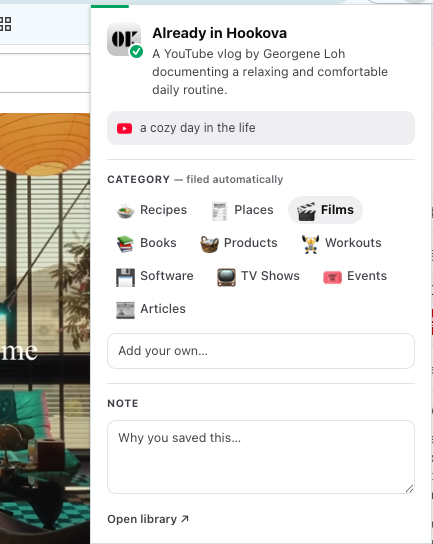The width and height of the screenshot is (433, 544).
Task: Set category to TV Shows
Action: [x=258, y=276]
